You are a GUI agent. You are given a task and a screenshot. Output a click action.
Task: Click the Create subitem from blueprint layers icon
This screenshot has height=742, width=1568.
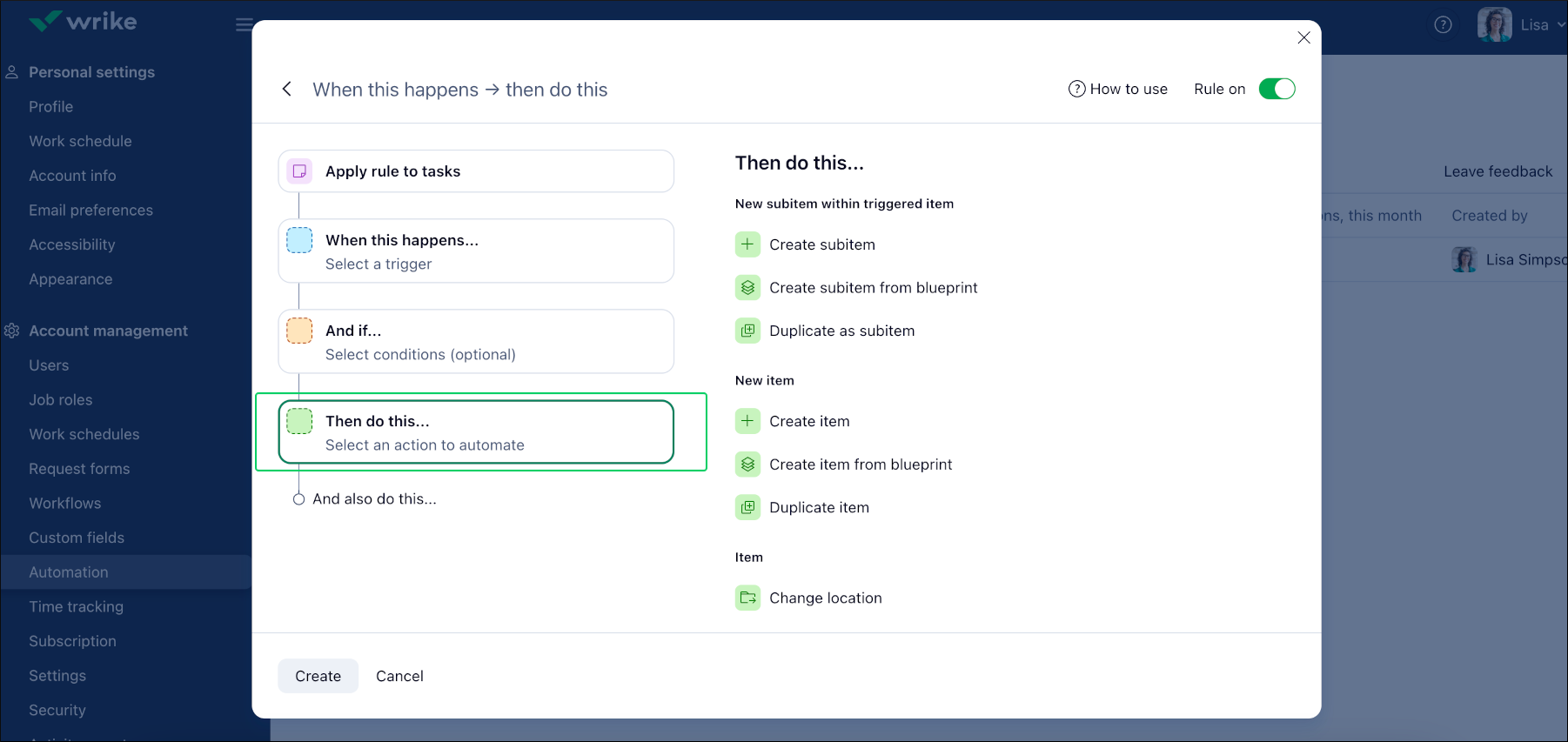pyautogui.click(x=747, y=288)
